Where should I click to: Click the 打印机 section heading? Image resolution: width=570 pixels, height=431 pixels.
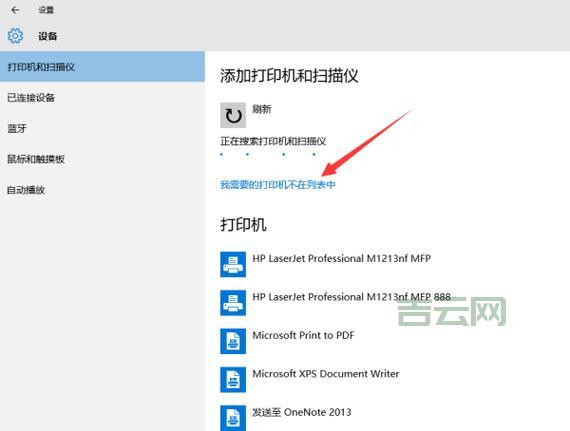click(243, 225)
